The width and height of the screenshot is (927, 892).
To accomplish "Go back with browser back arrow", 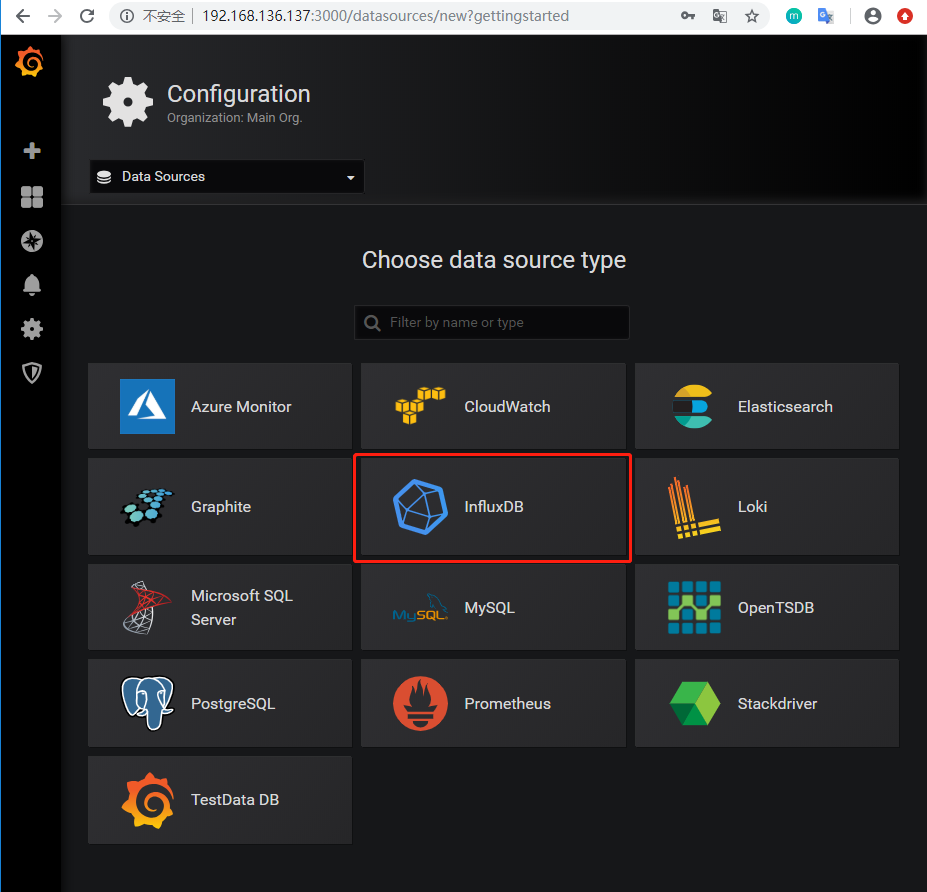I will tap(23, 16).
